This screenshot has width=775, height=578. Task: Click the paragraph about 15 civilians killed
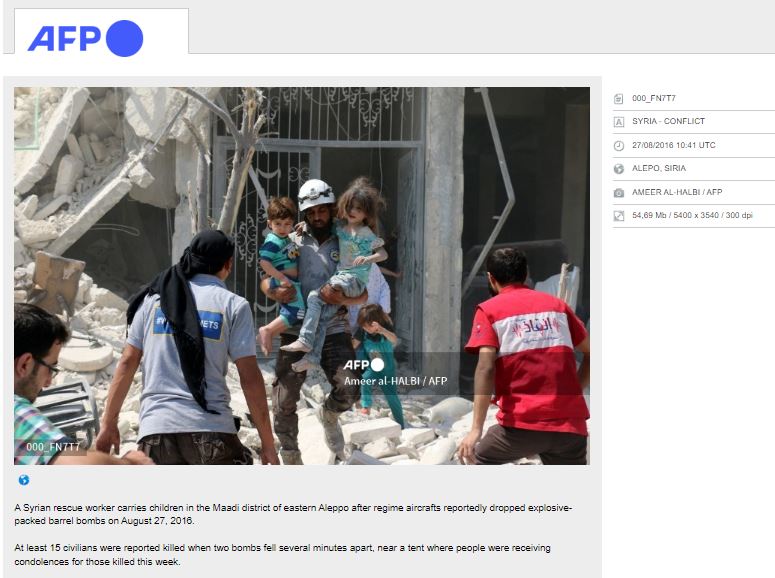pyautogui.click(x=282, y=555)
